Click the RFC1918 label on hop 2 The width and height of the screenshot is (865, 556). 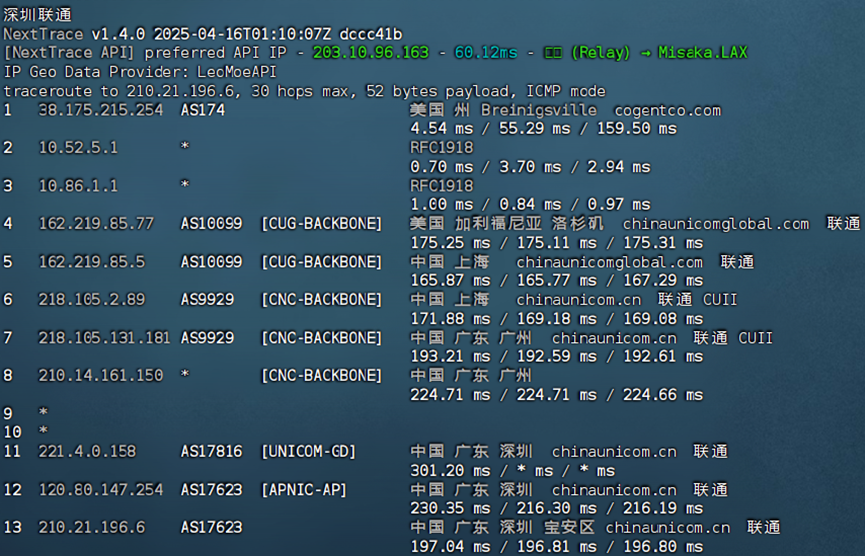[441, 148]
